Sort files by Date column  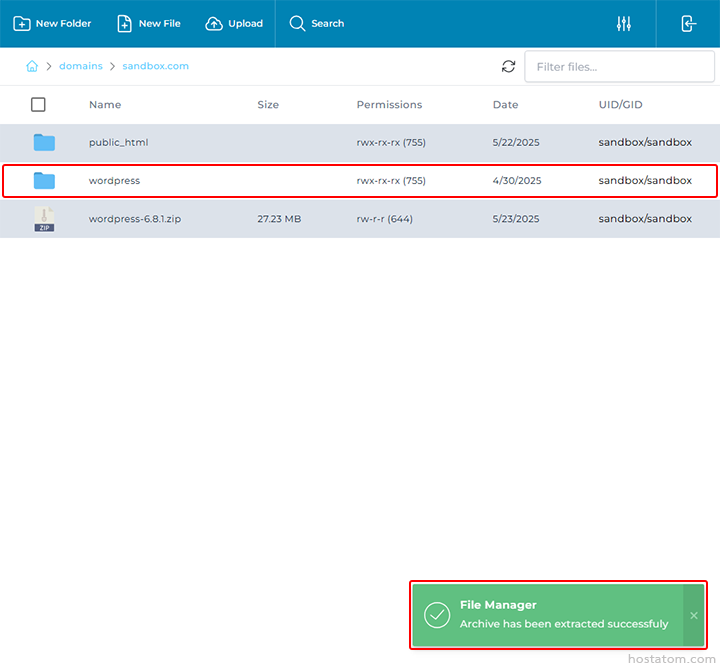point(505,104)
